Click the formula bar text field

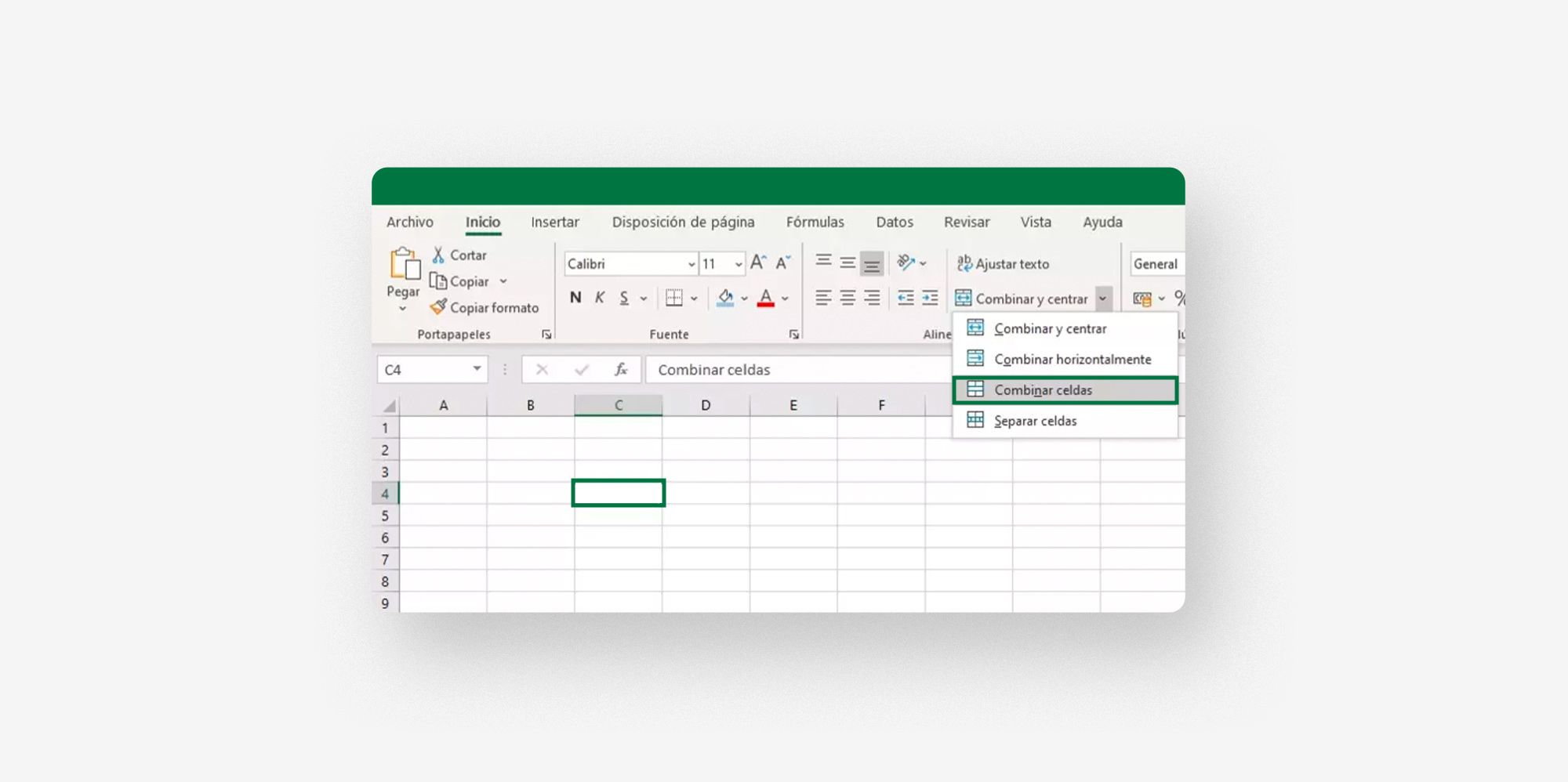798,370
